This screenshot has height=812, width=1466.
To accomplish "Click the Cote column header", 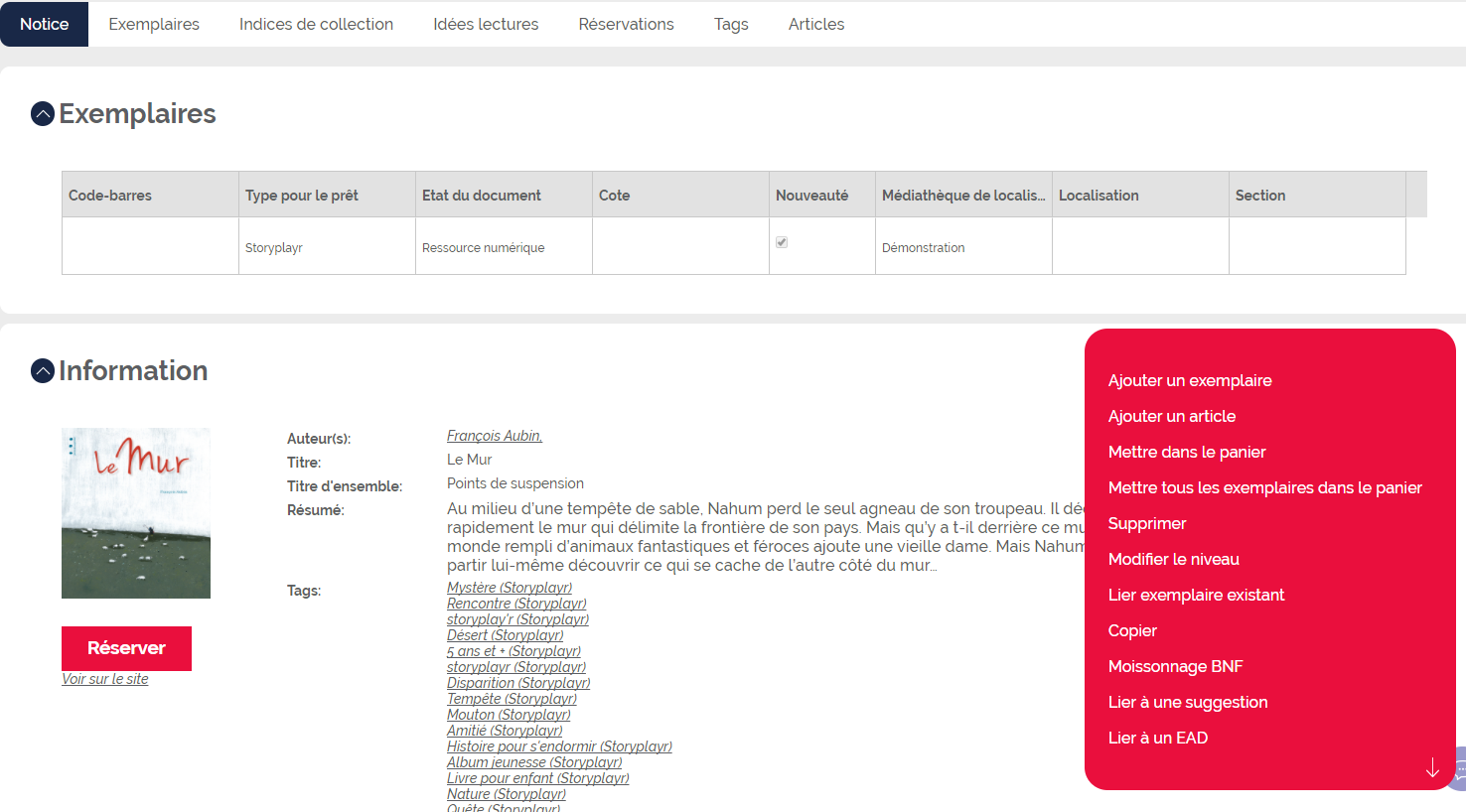I will pos(680,195).
